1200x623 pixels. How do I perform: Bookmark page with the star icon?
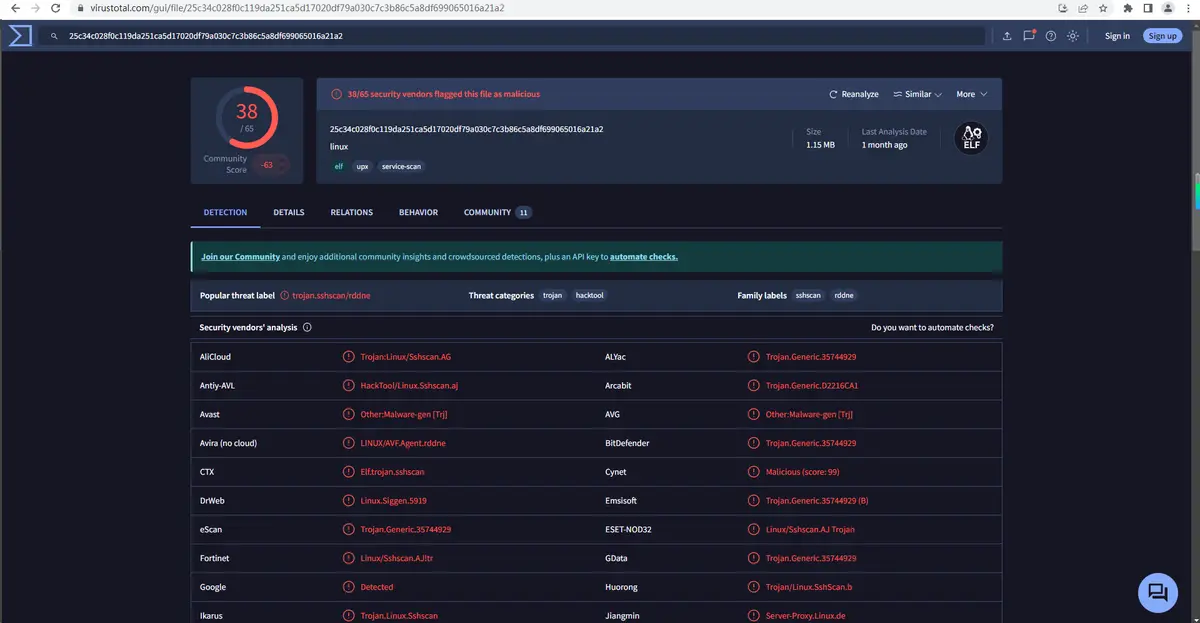pos(1103,8)
